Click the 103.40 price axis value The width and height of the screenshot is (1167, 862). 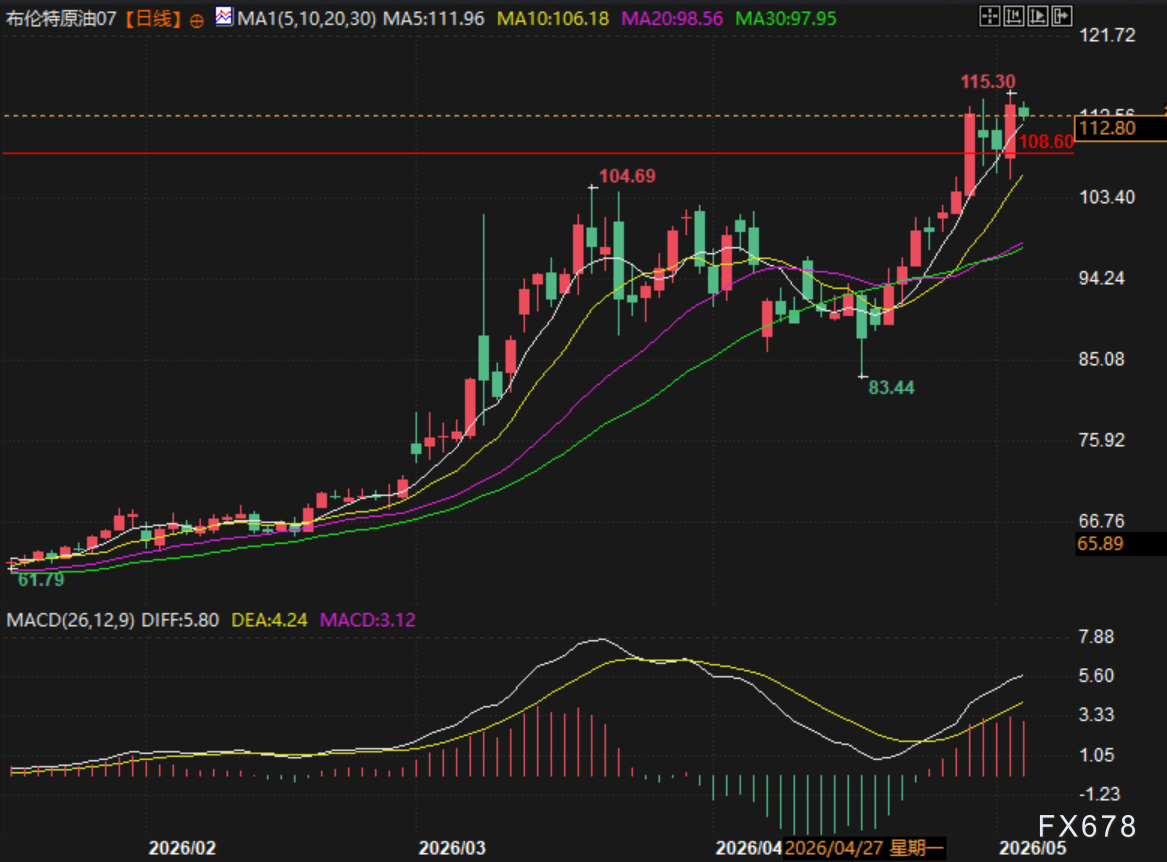(1107, 197)
